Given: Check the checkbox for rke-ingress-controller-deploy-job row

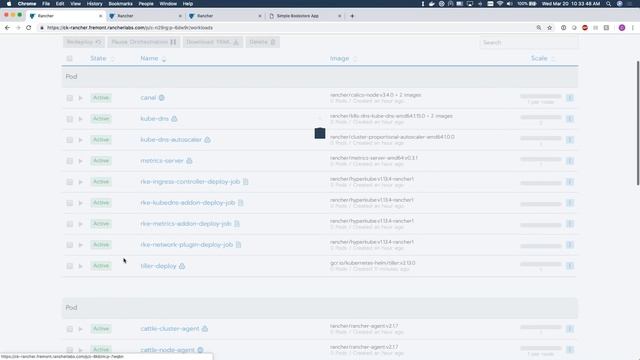Looking at the screenshot, I should 70,182.
